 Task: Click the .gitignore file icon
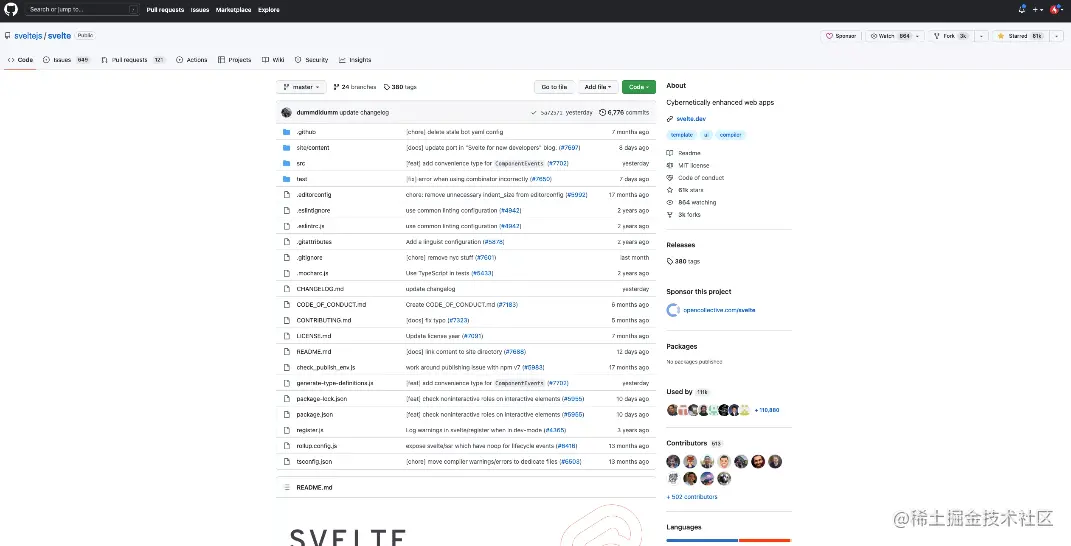[287, 258]
